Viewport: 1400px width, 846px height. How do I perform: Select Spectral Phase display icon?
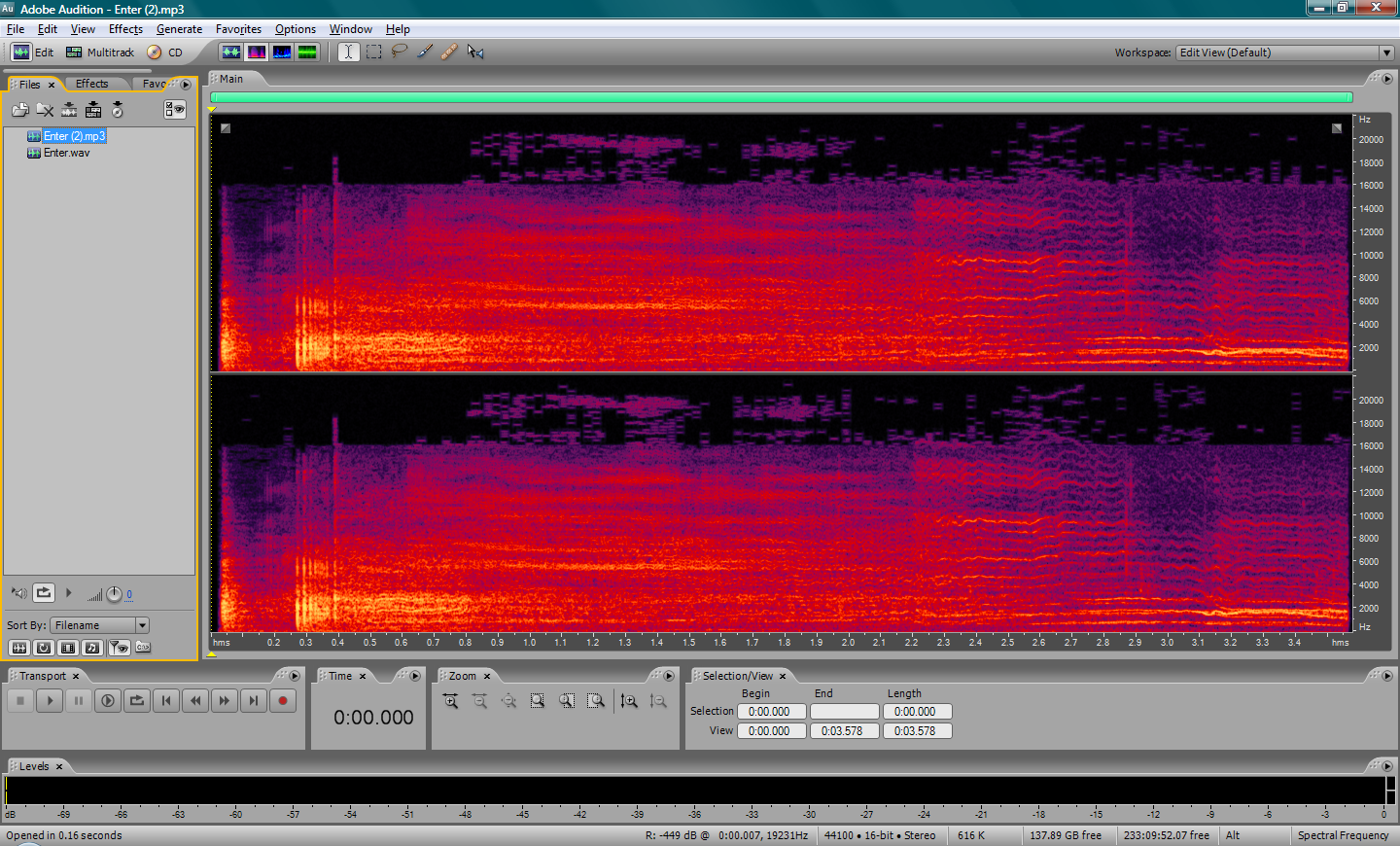pyautogui.click(x=307, y=53)
